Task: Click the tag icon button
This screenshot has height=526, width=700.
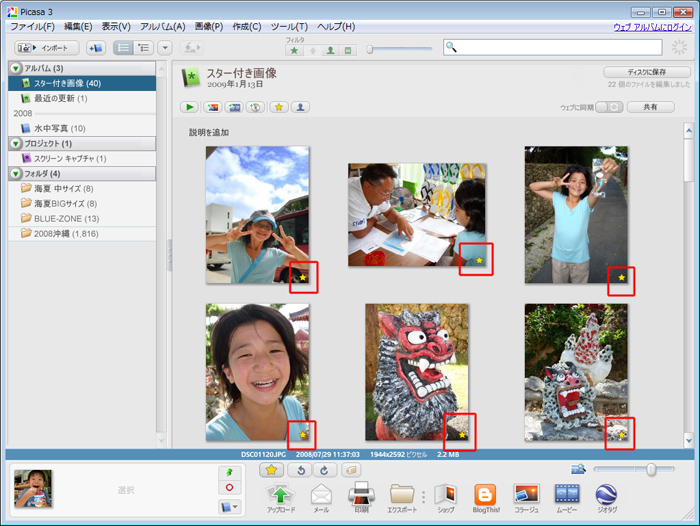Action: [351, 470]
